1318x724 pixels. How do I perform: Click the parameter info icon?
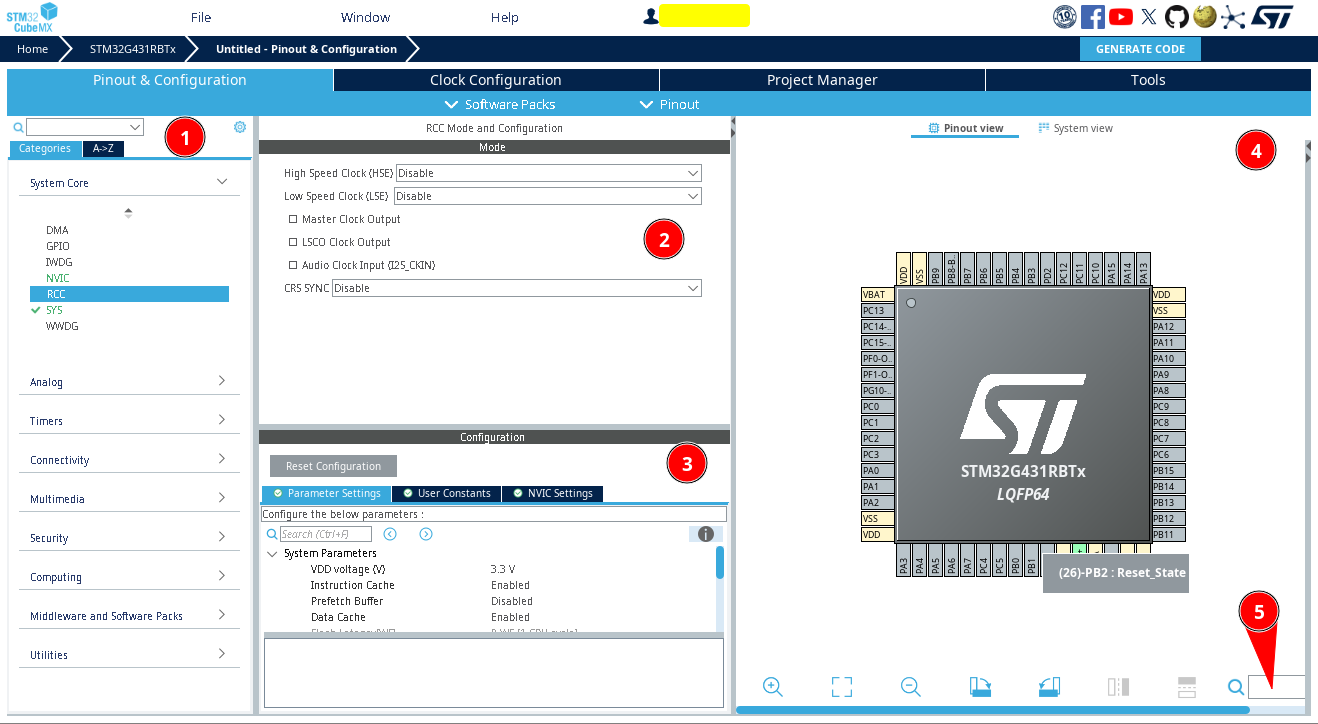point(705,534)
